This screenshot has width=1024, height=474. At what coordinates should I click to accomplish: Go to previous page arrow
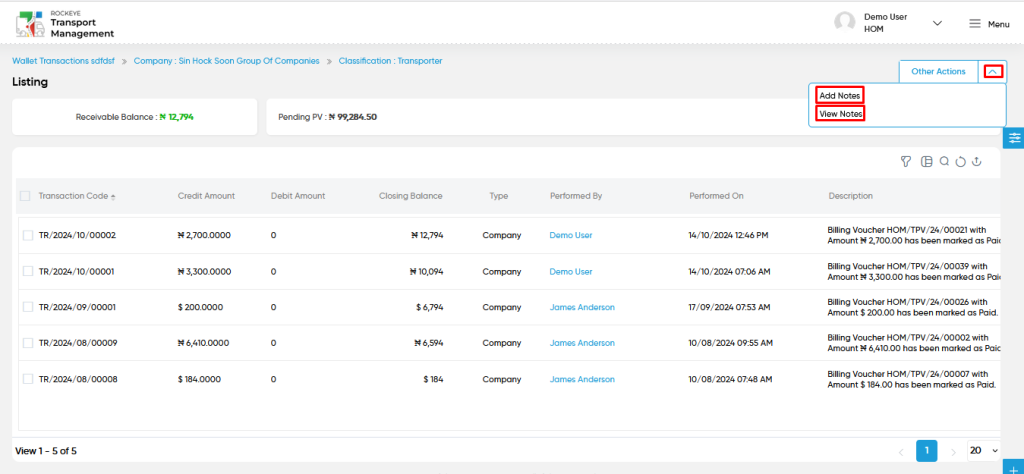coord(901,451)
